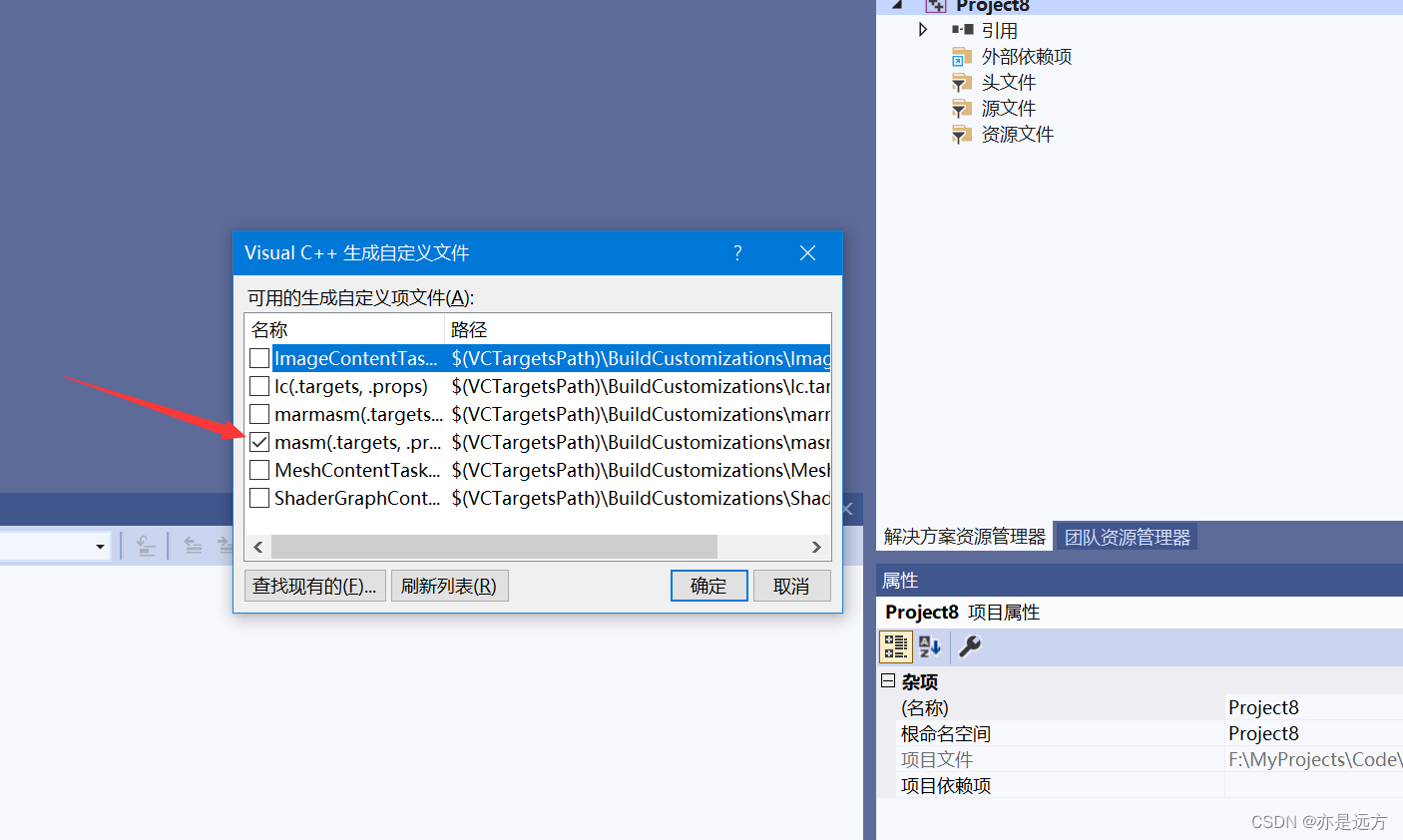Image resolution: width=1403 pixels, height=840 pixels.
Task: Enable the lc(.targets, .props) checkbox
Action: [x=259, y=386]
